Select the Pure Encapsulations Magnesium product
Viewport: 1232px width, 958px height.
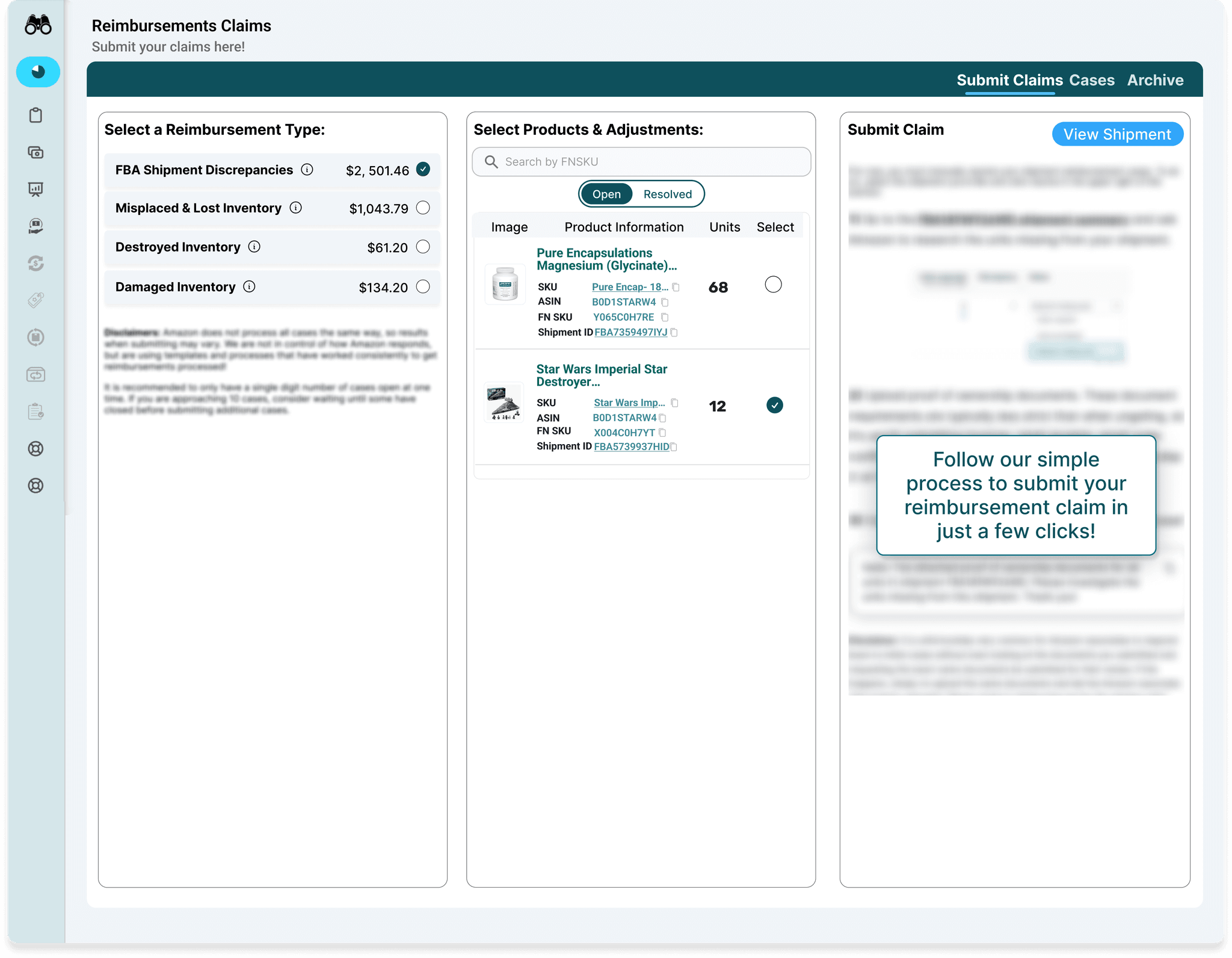pos(773,285)
